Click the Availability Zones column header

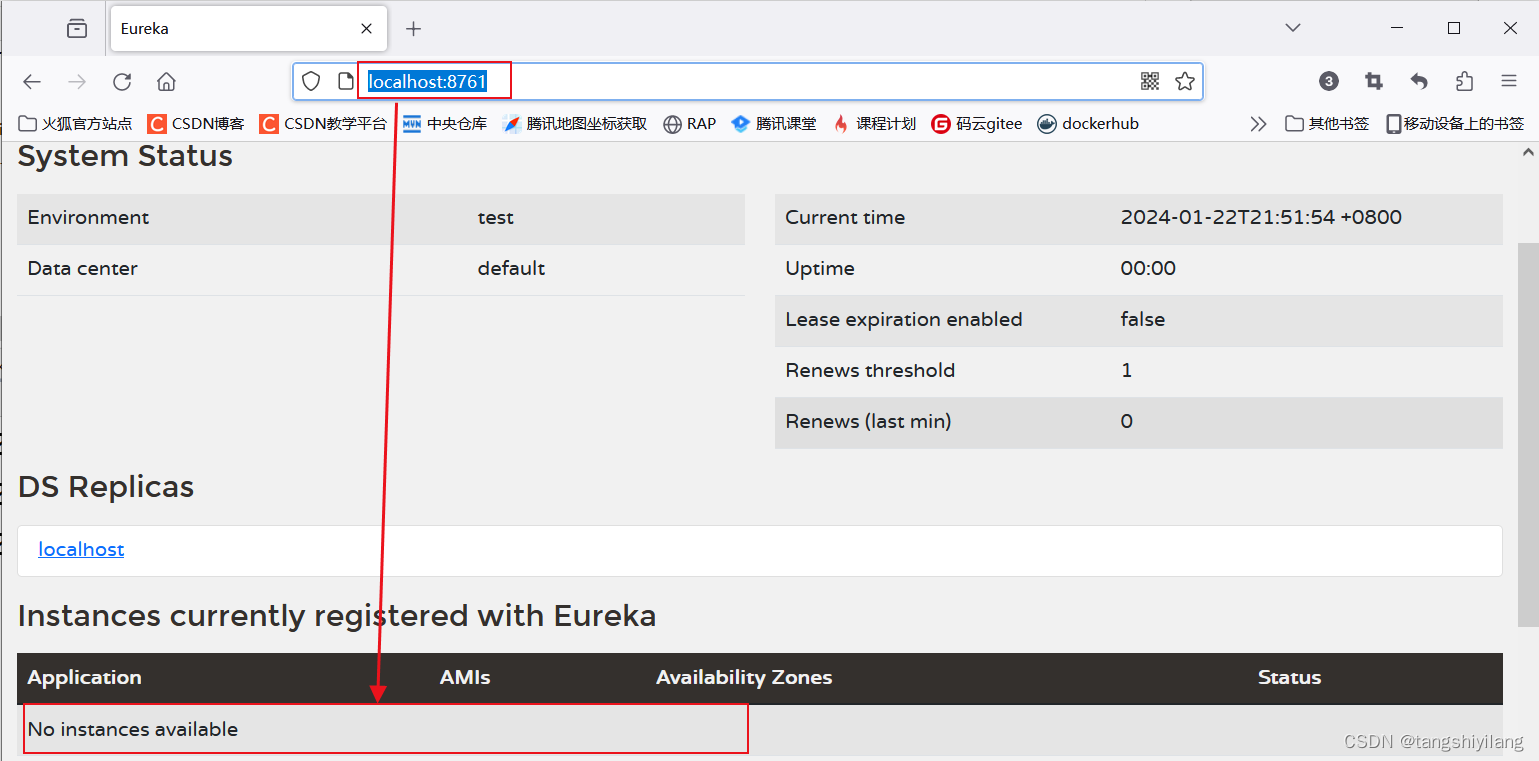click(x=744, y=678)
